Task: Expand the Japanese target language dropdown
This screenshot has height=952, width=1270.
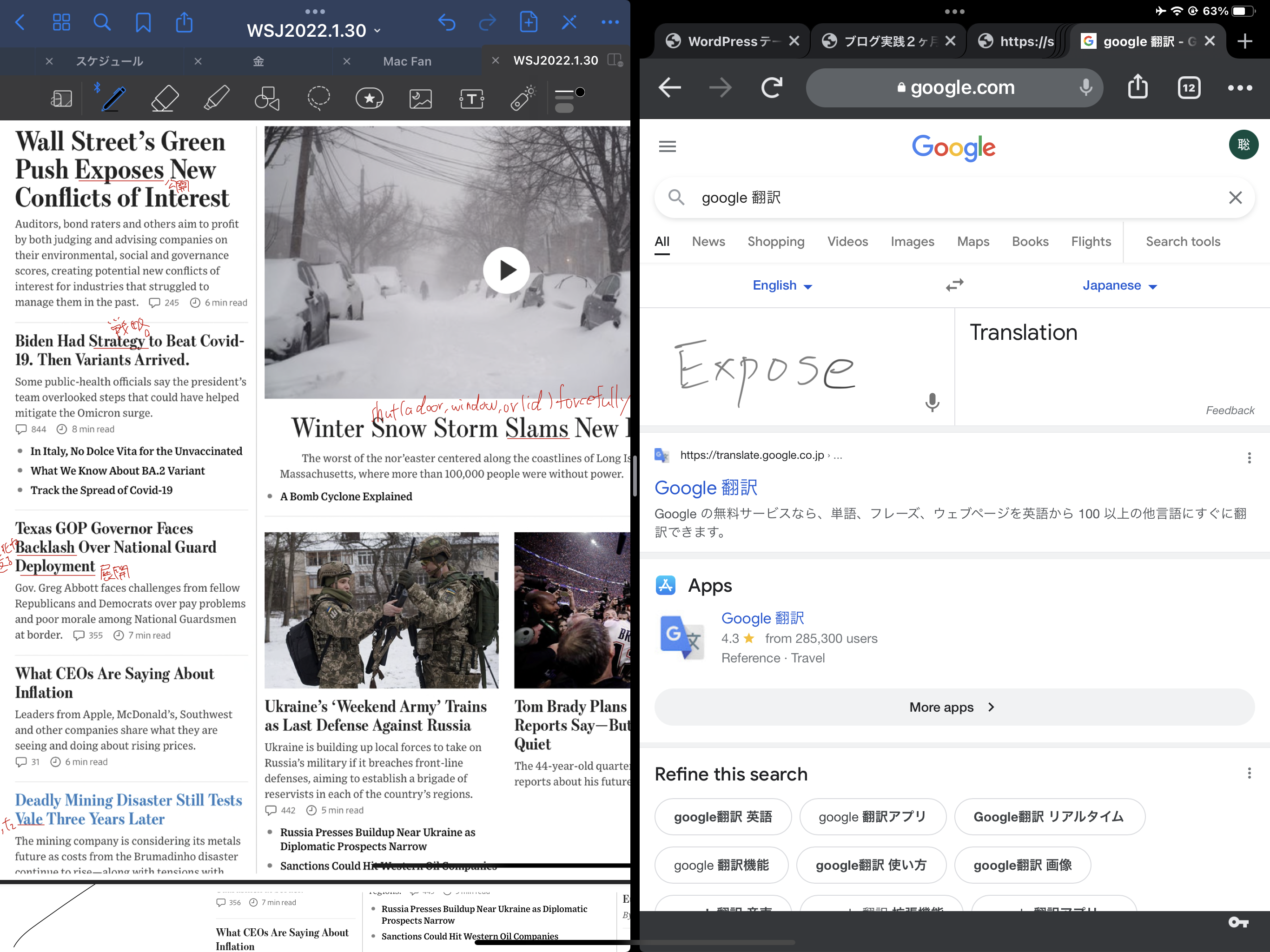Action: coord(1119,285)
